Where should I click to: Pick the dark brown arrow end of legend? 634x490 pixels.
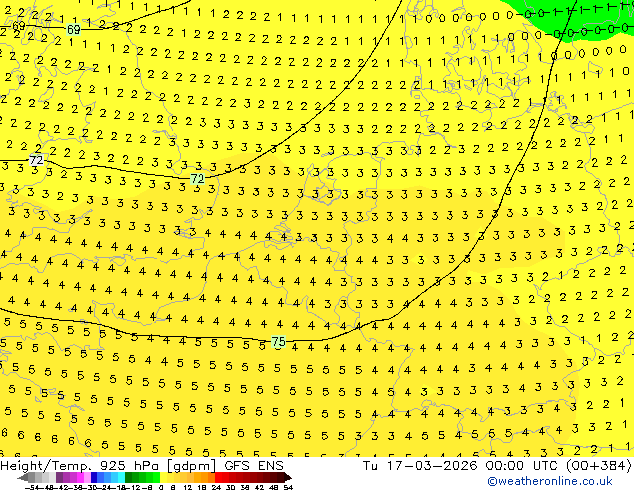288,477
